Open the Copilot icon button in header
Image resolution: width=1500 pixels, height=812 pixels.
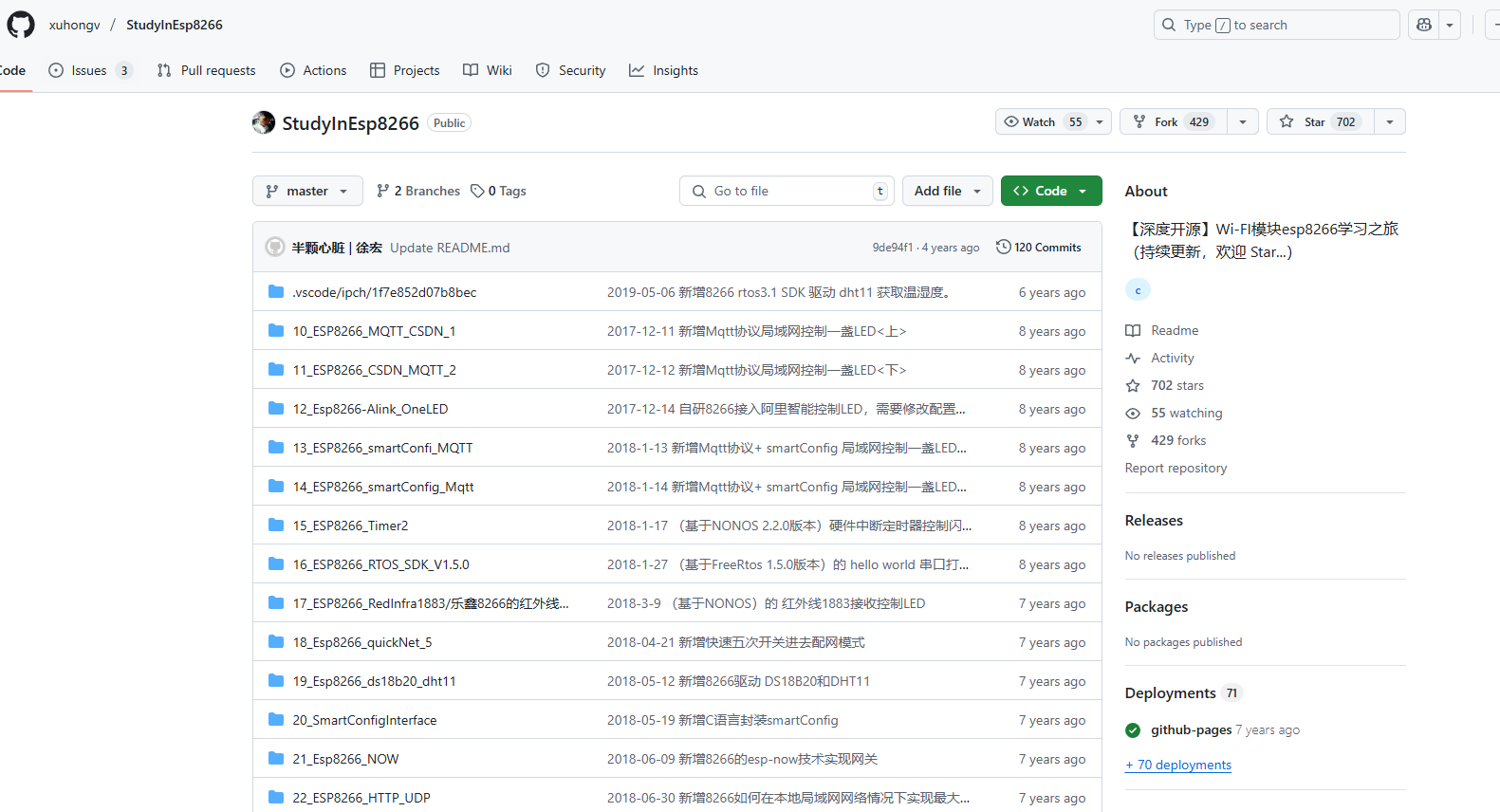pyautogui.click(x=1423, y=25)
